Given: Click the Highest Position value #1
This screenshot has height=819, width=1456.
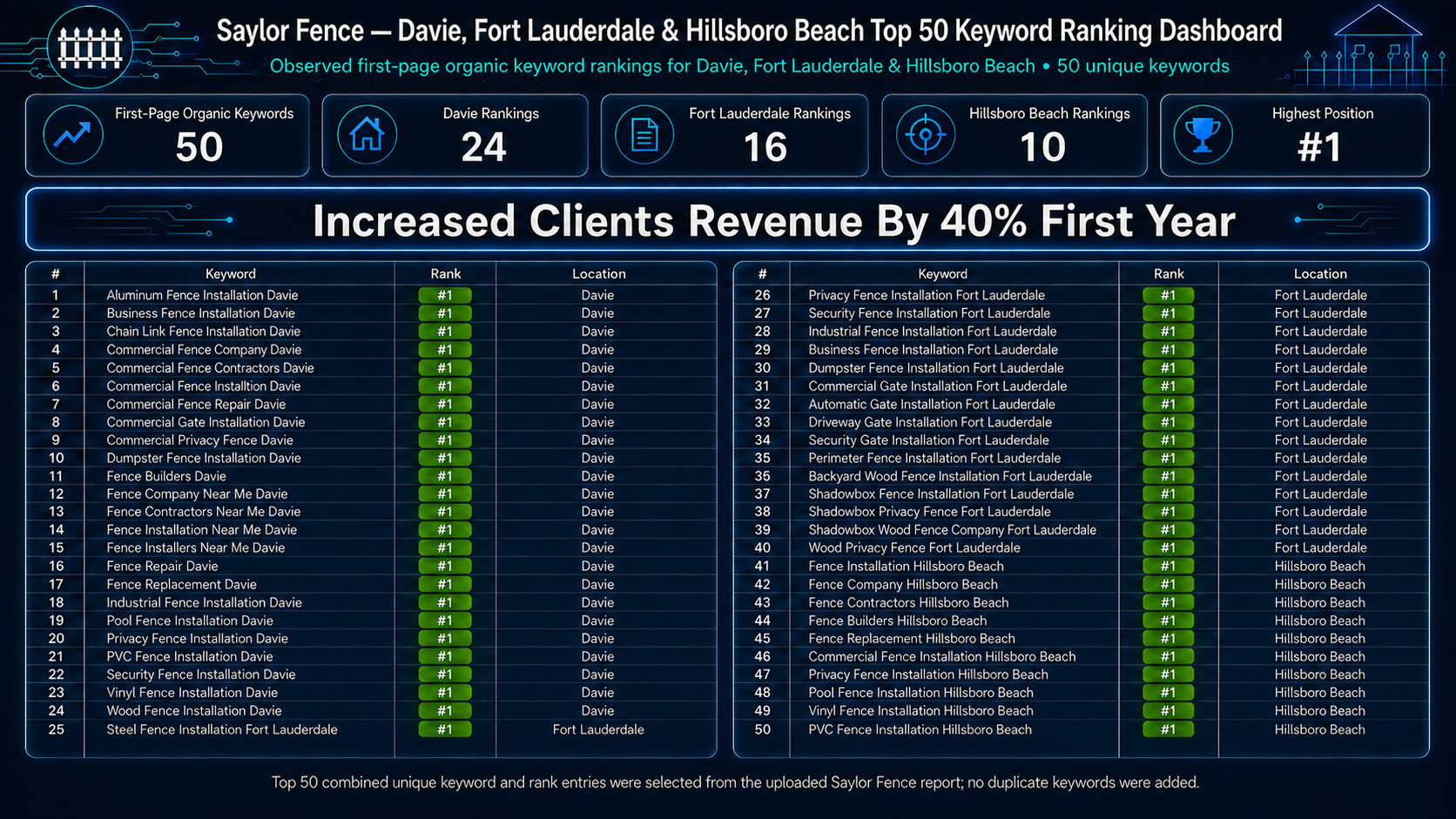Looking at the screenshot, I should [1319, 147].
